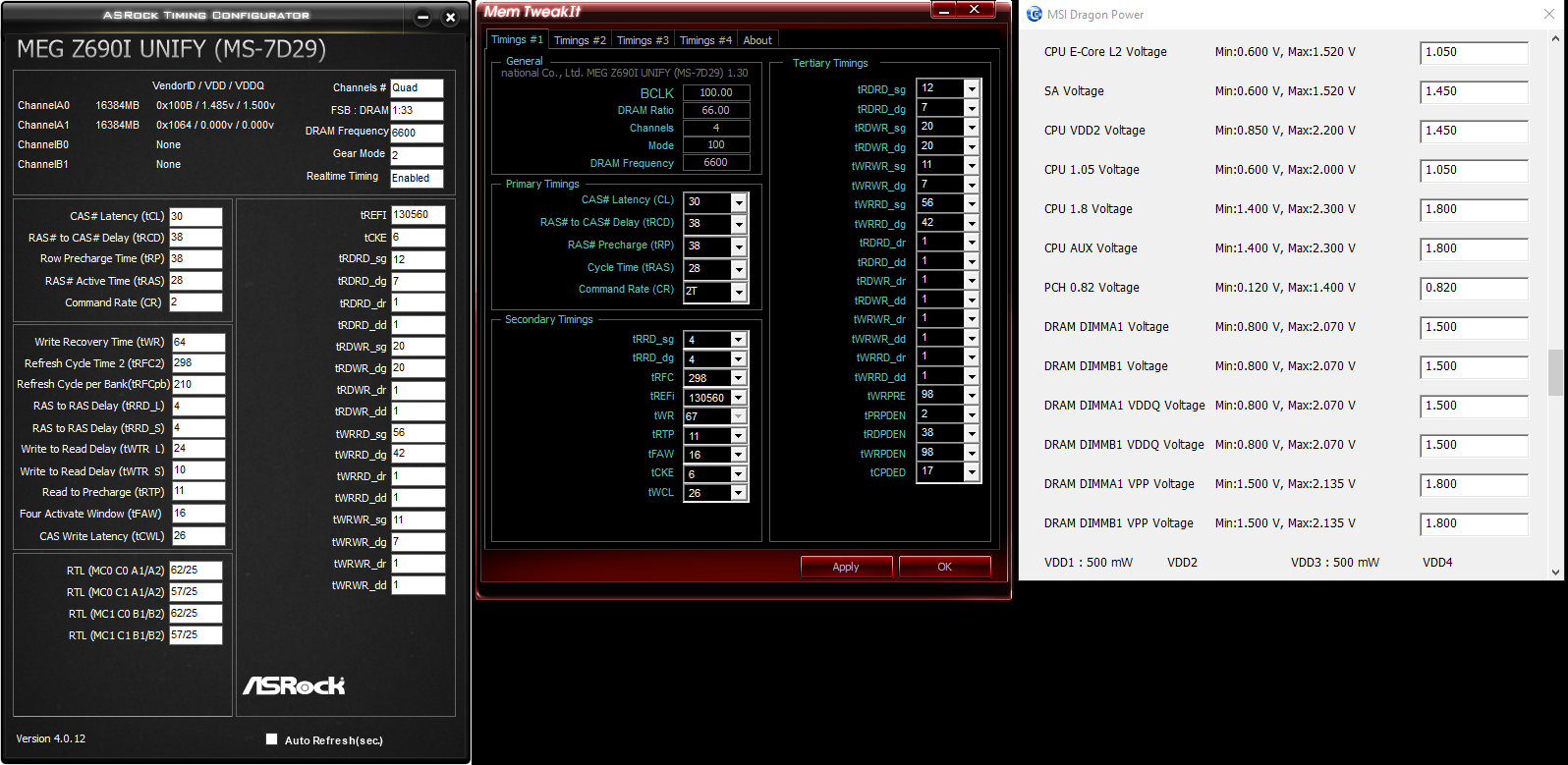Click the CPU E-Core L2 Voltage value field

pyautogui.click(x=1474, y=53)
